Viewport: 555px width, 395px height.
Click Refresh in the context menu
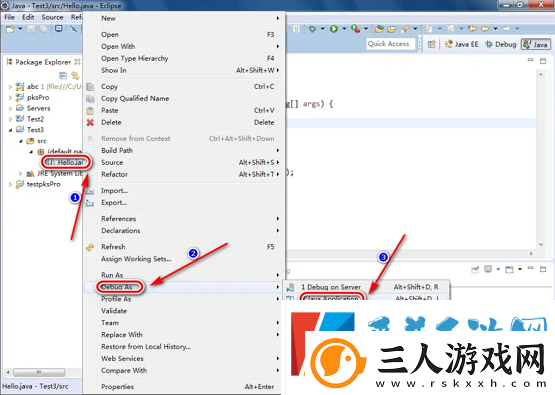click(x=183, y=247)
